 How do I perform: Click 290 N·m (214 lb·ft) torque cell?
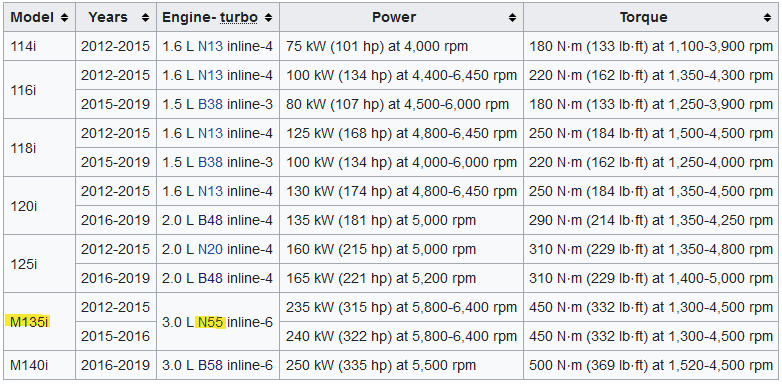tap(651, 220)
